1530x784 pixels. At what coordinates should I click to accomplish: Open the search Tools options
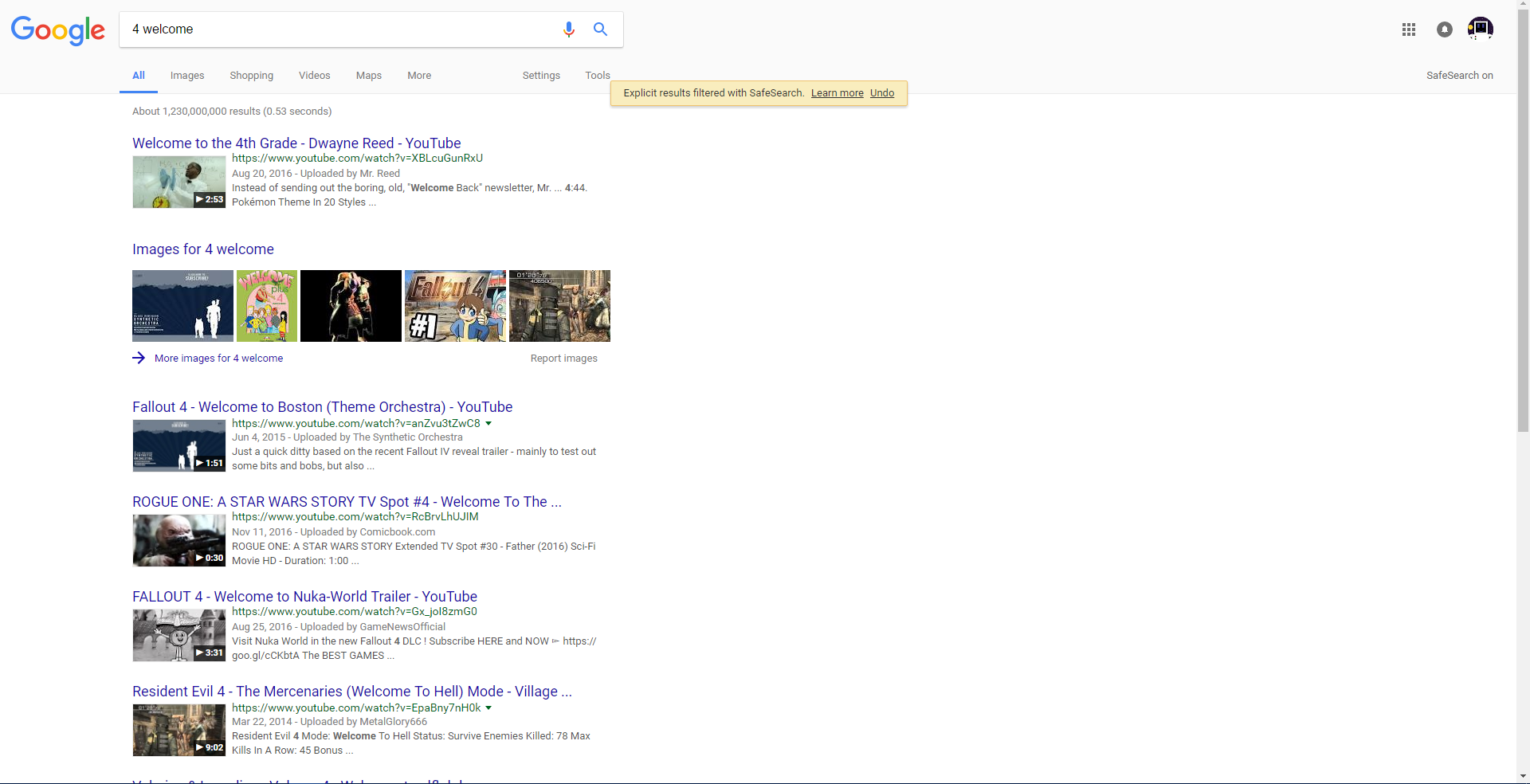point(598,76)
